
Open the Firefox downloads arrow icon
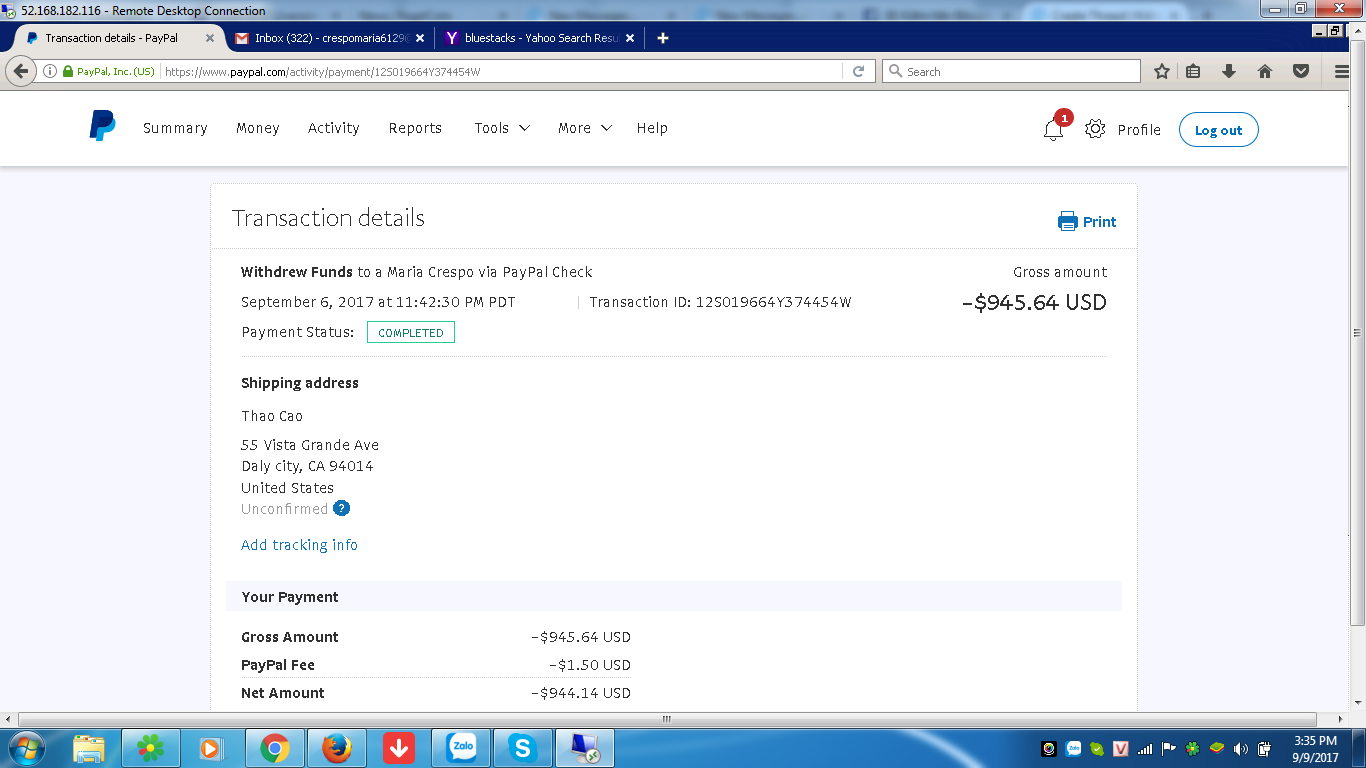pyautogui.click(x=1229, y=72)
